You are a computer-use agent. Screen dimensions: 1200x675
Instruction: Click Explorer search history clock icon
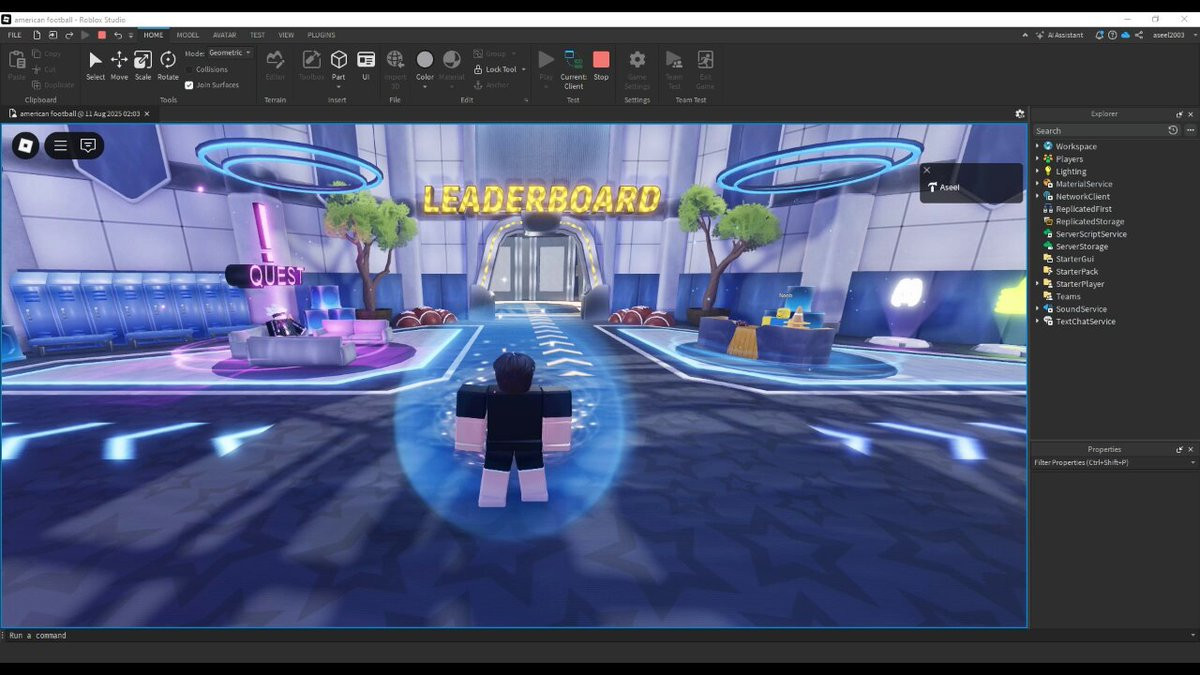pyautogui.click(x=1173, y=130)
